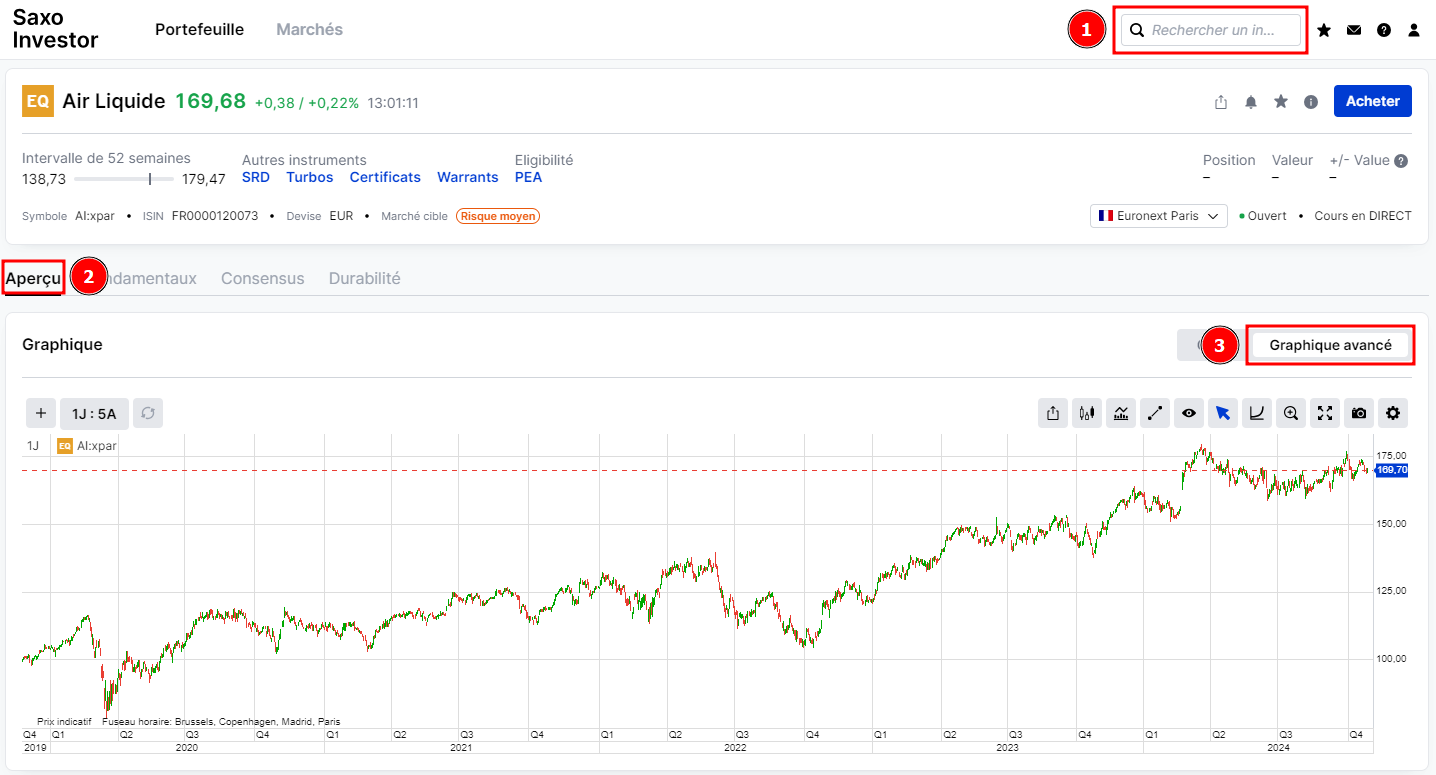Click the Graphique section heading
Screen dimensions: 1436x775
(x=62, y=344)
